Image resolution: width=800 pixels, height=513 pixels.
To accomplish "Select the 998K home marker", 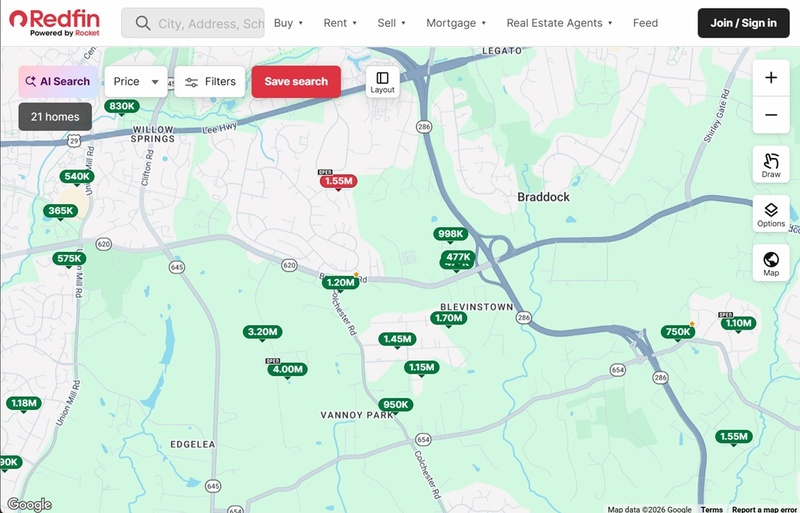I will pos(451,234).
